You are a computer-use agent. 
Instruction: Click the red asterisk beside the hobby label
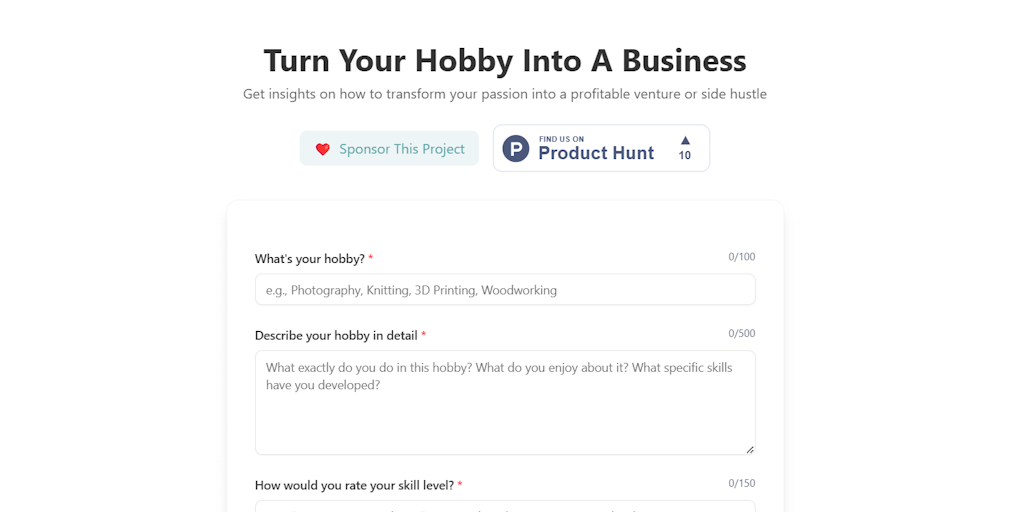click(371, 257)
